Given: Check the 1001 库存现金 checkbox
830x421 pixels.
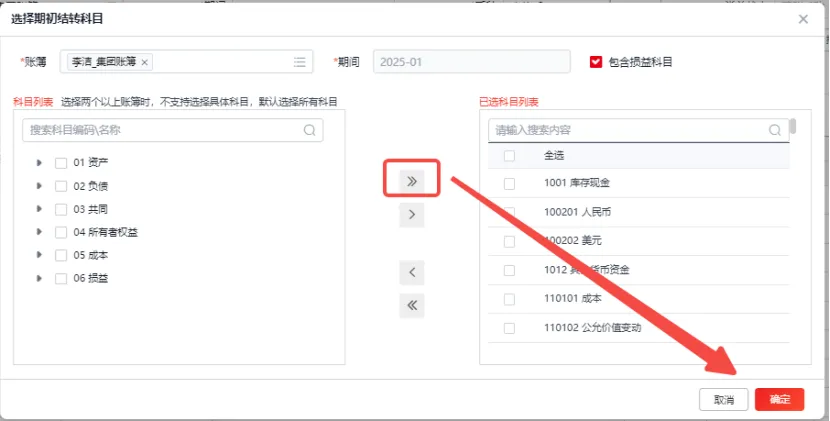Looking at the screenshot, I should tap(510, 184).
